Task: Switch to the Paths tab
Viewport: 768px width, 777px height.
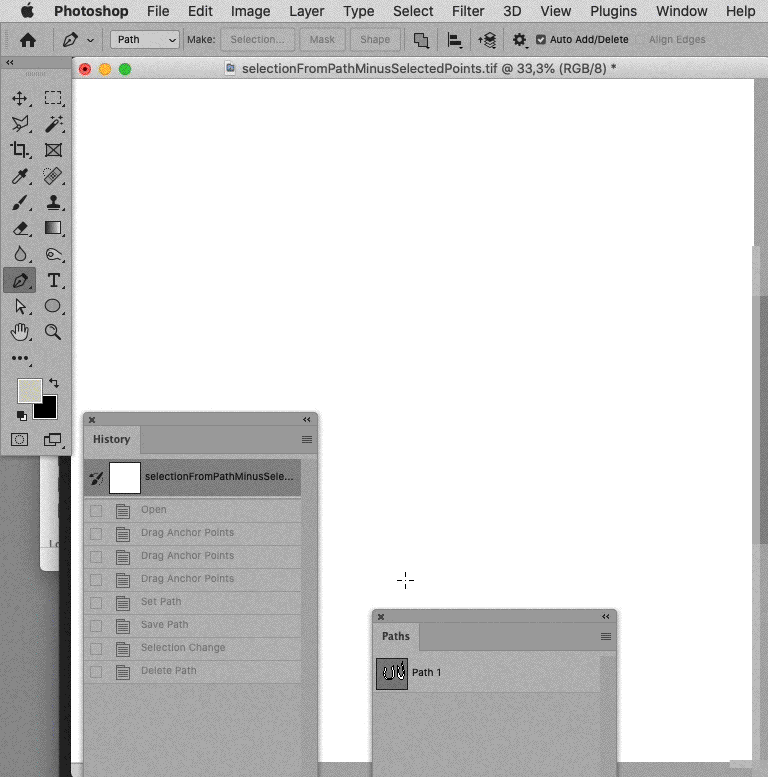Action: pyautogui.click(x=395, y=636)
